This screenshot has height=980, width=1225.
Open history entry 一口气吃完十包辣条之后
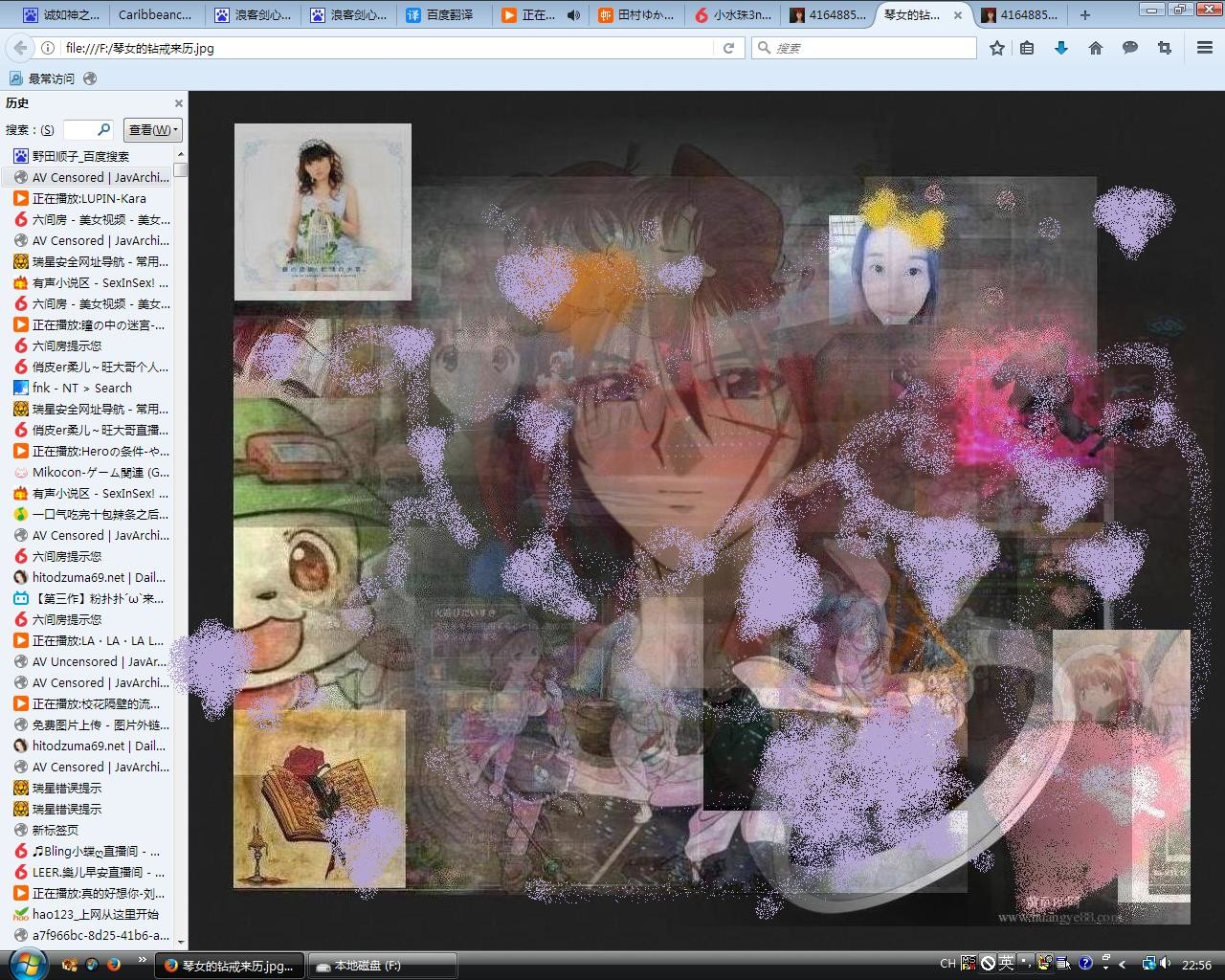(x=87, y=514)
